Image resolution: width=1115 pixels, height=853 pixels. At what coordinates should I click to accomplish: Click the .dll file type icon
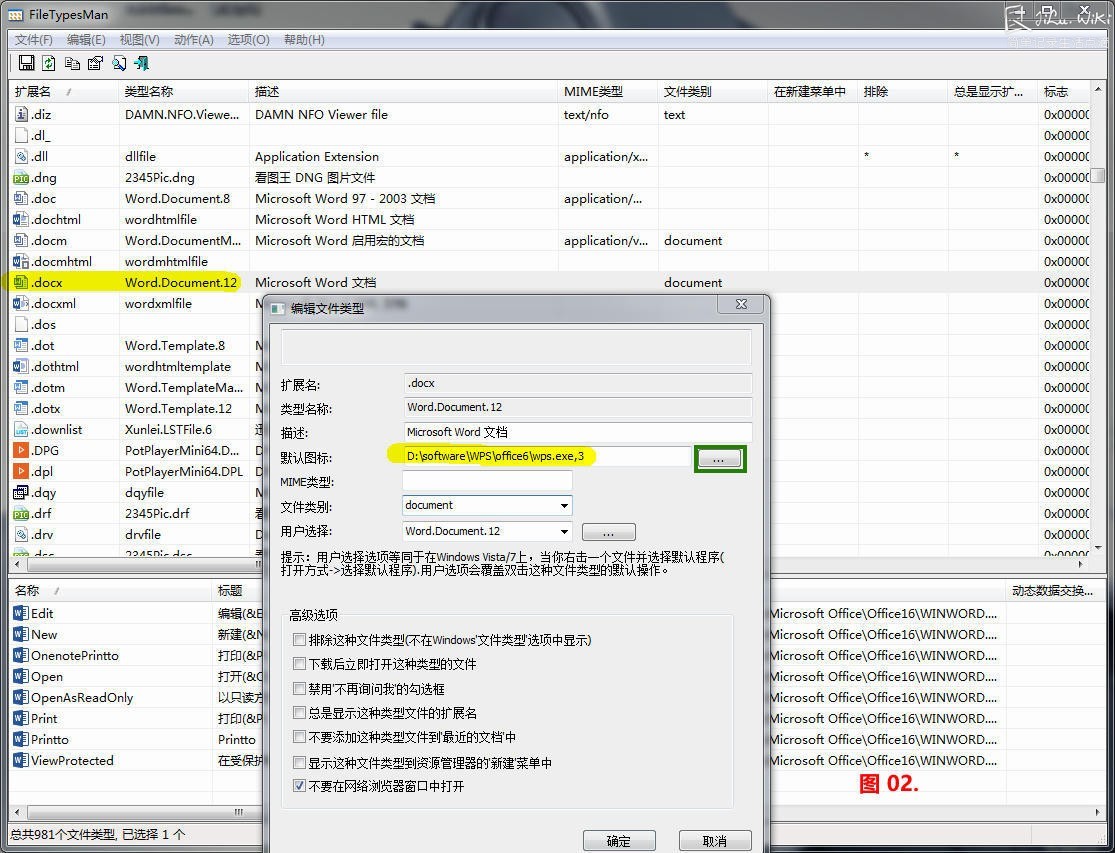[x=21, y=156]
